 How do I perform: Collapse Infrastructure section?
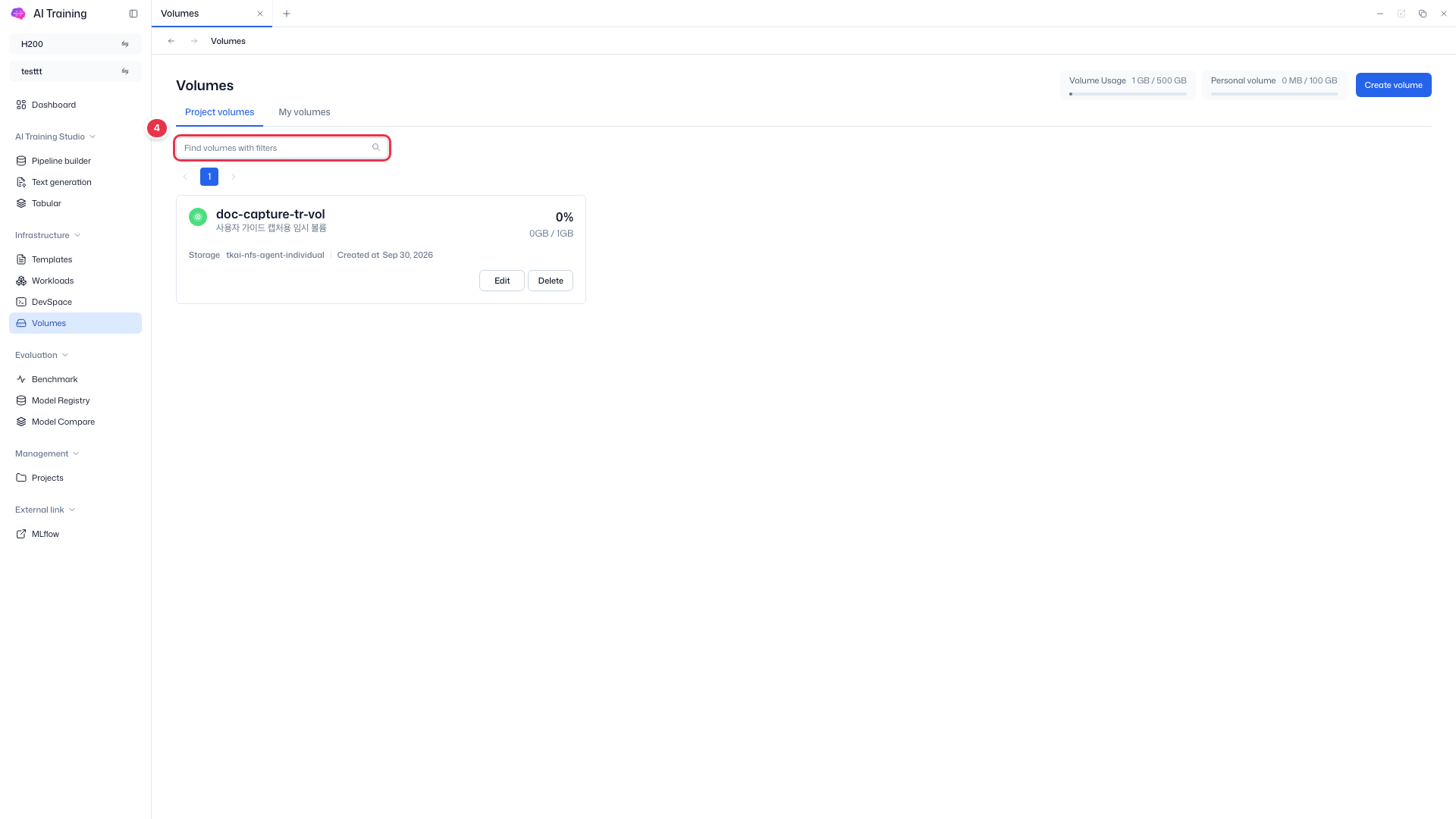pos(48,235)
